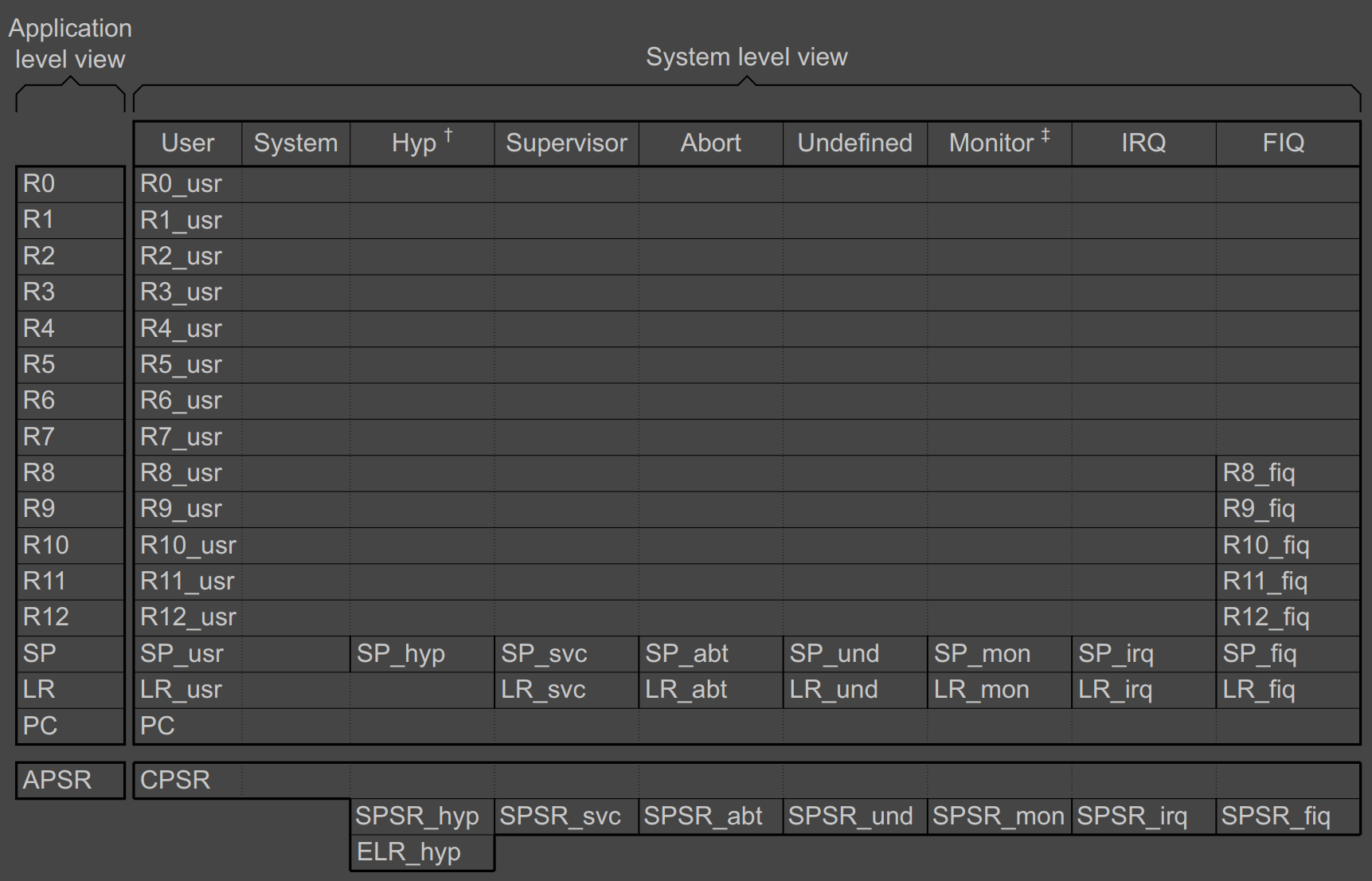Click the R10_fiq cell
The height and width of the screenshot is (881, 1372).
pyautogui.click(x=1288, y=546)
